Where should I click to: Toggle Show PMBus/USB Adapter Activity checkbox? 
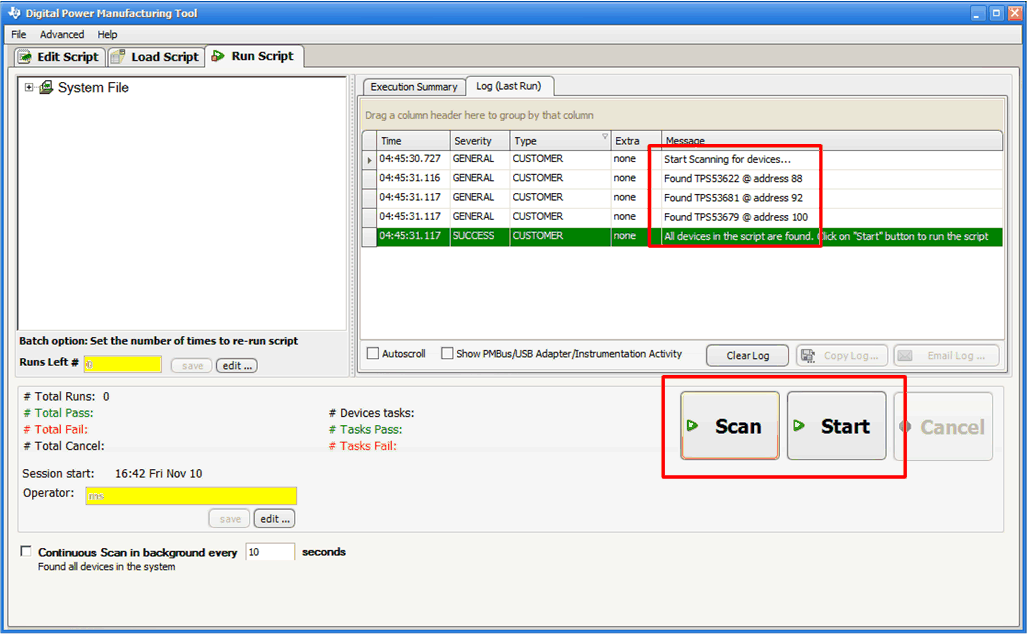click(x=447, y=354)
